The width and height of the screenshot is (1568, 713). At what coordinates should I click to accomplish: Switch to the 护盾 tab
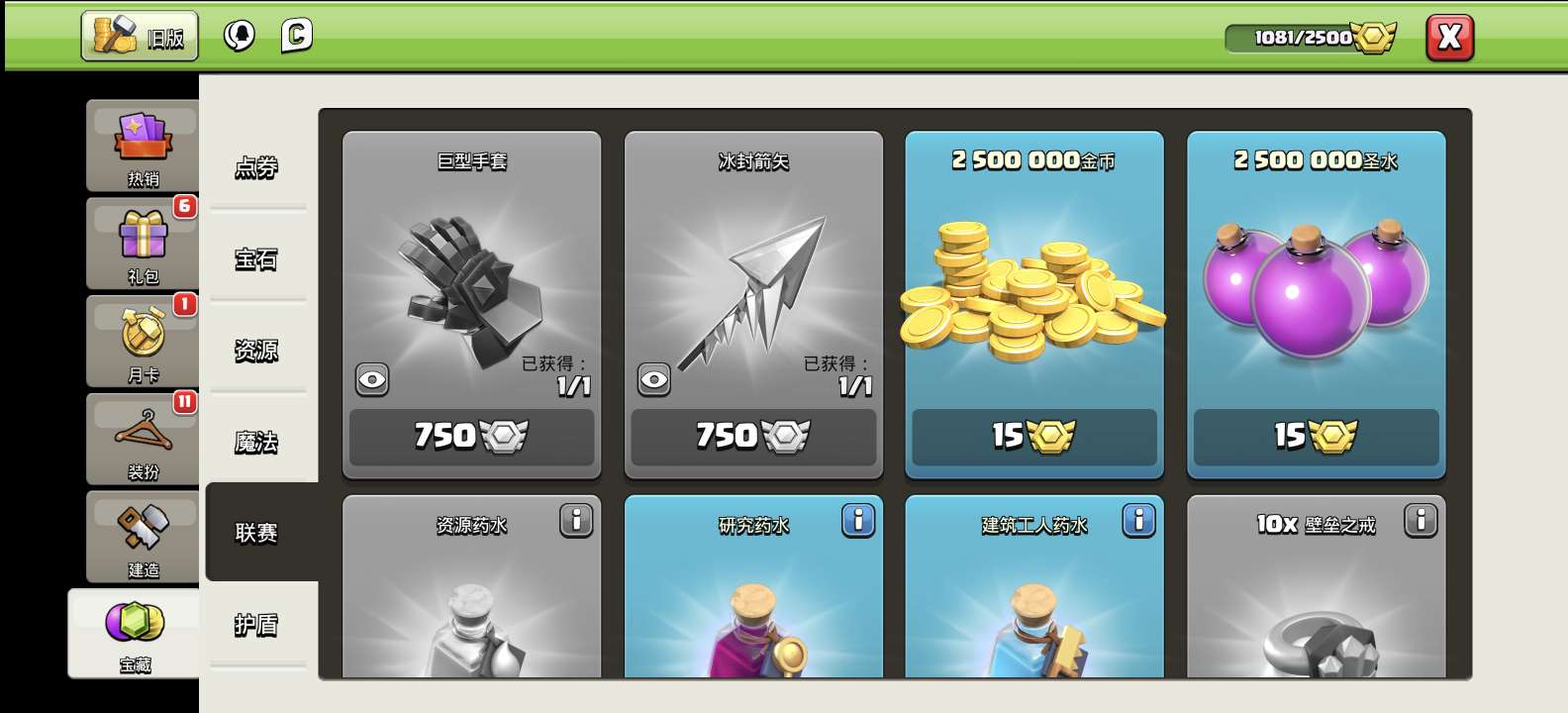[x=256, y=625]
